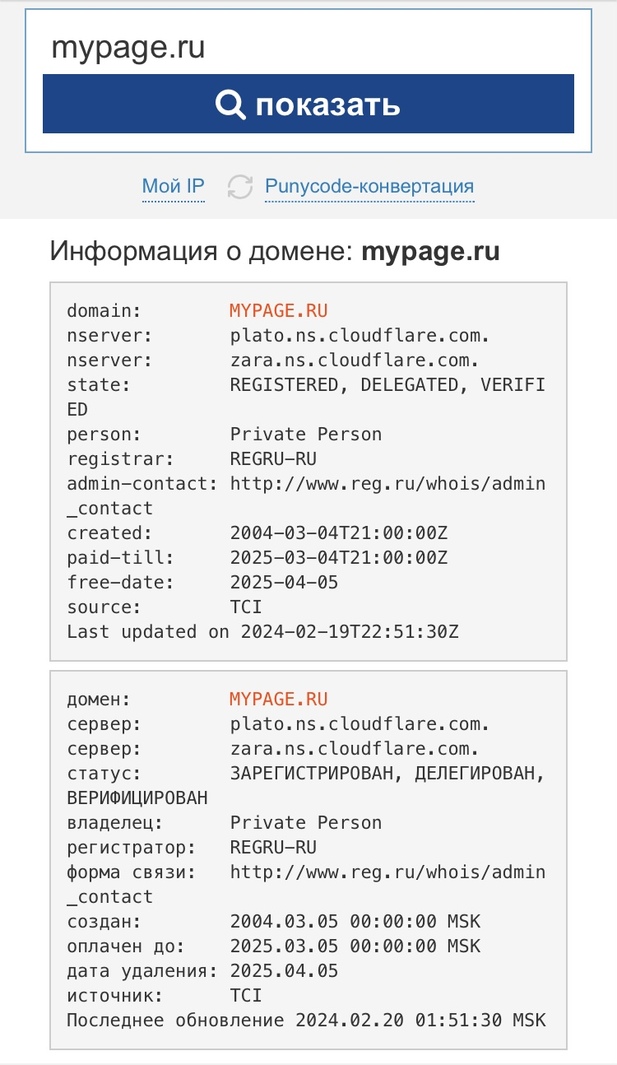Click the Последнее обновление timestamp line
Viewport: 617px width, 1065px height.
coord(306,1020)
